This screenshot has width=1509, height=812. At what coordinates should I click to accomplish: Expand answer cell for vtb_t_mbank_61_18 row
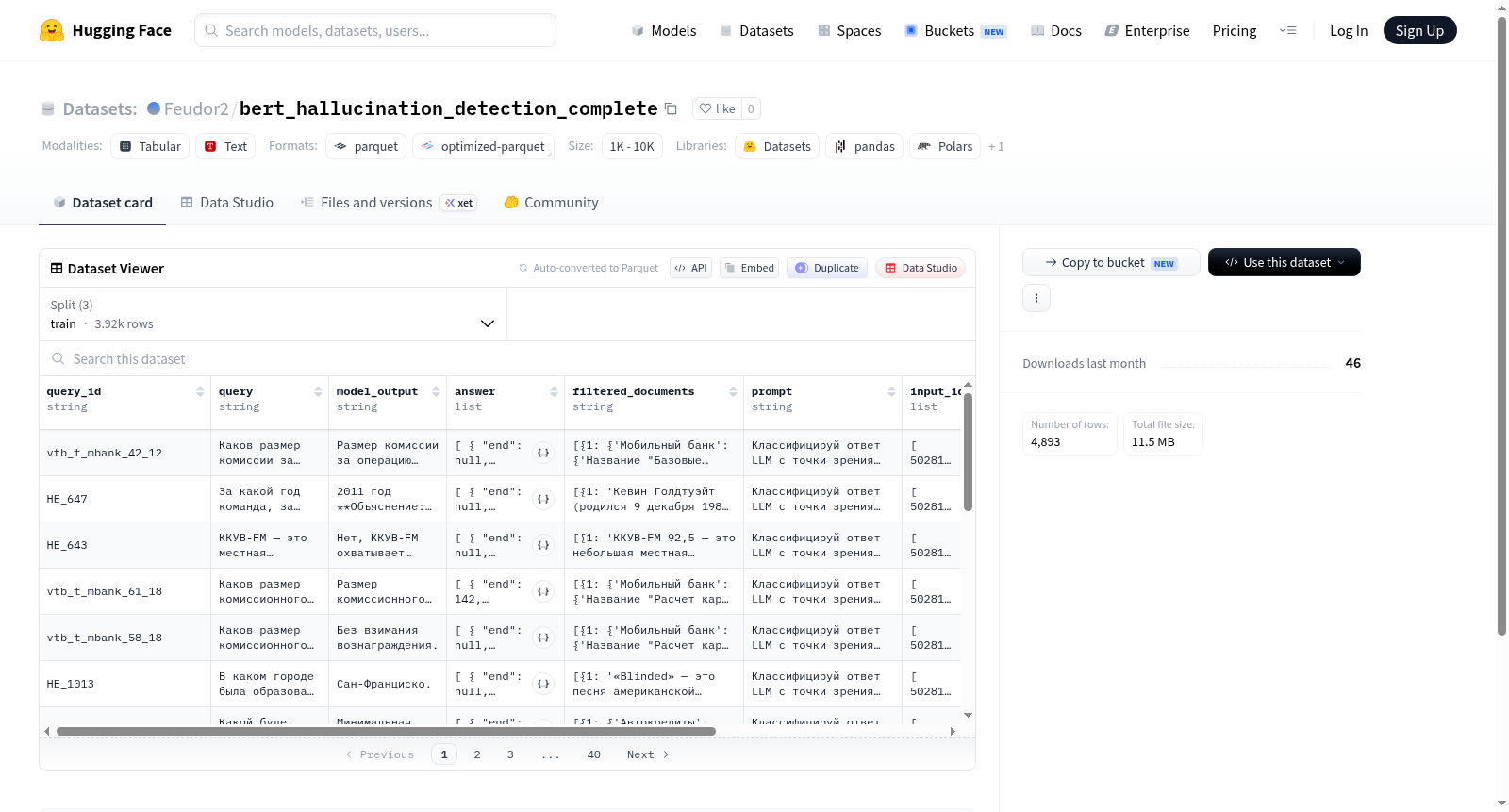(x=543, y=591)
